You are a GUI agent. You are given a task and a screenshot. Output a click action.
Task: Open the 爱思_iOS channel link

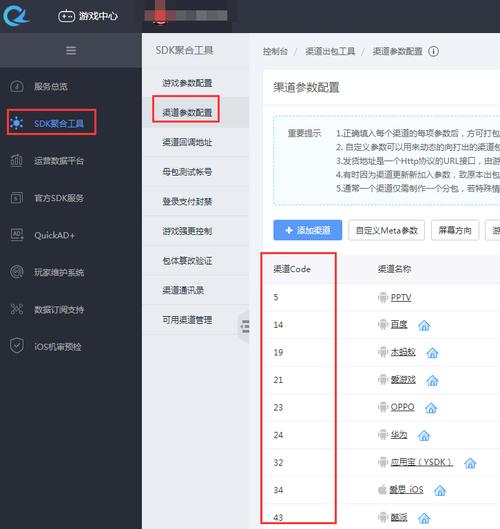[x=406, y=490]
